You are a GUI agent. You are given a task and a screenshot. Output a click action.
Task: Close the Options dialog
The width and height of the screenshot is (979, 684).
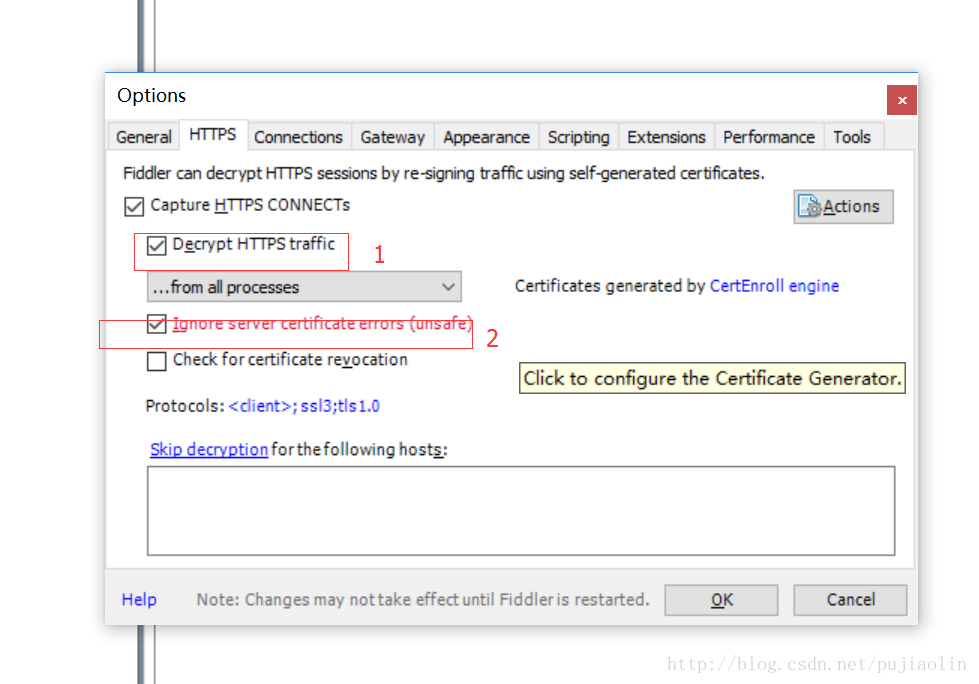901,100
